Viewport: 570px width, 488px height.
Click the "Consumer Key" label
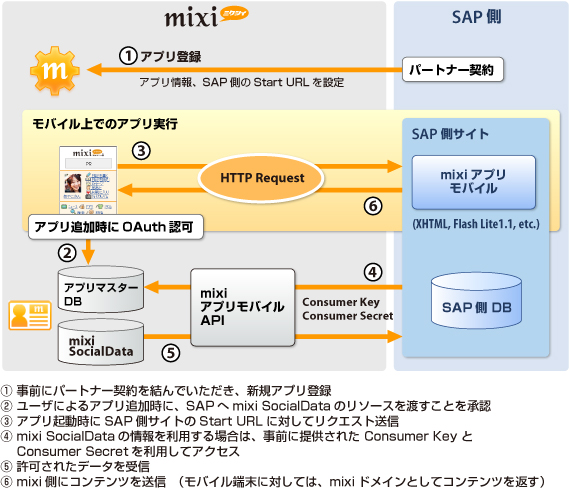341,302
